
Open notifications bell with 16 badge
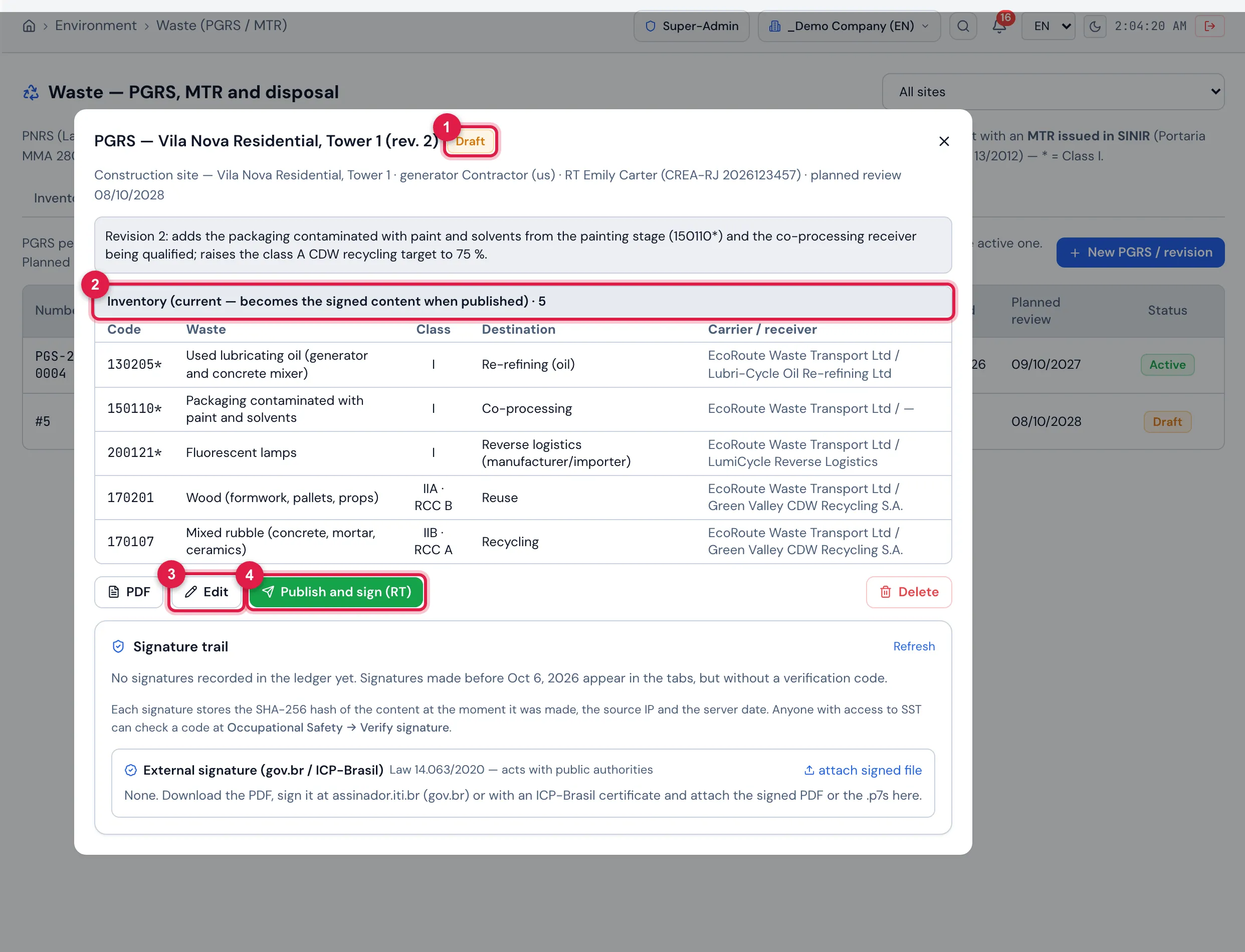click(999, 26)
